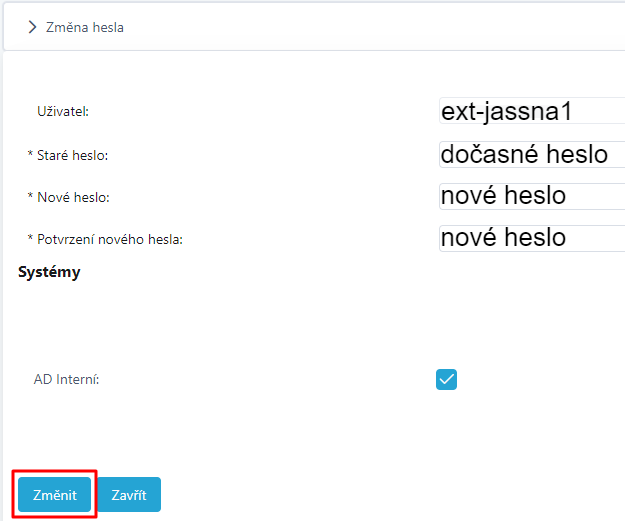Click the AD Interní label text

(x=66, y=379)
